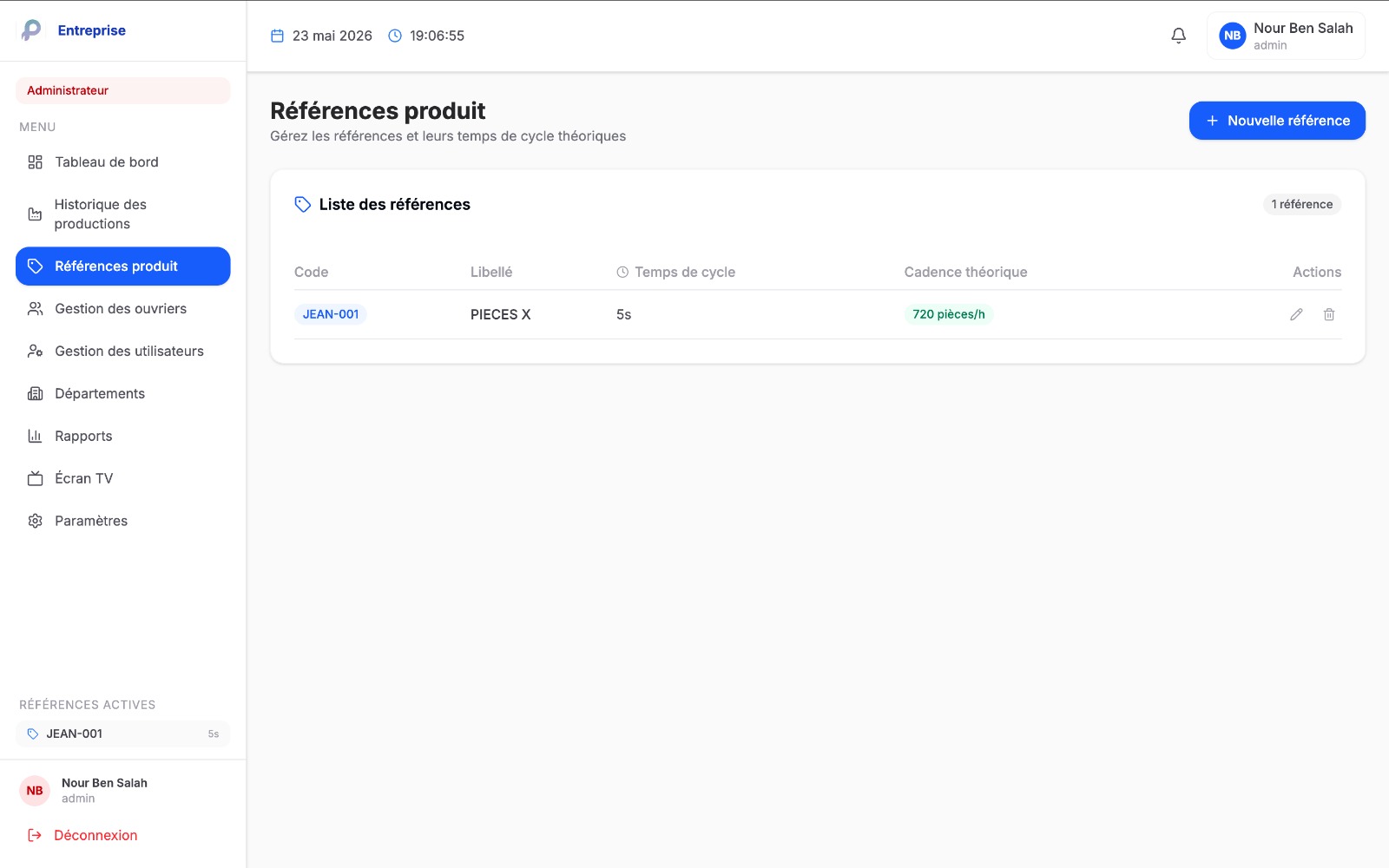Click the Actions column header
1389x868 pixels.
coord(1317,273)
